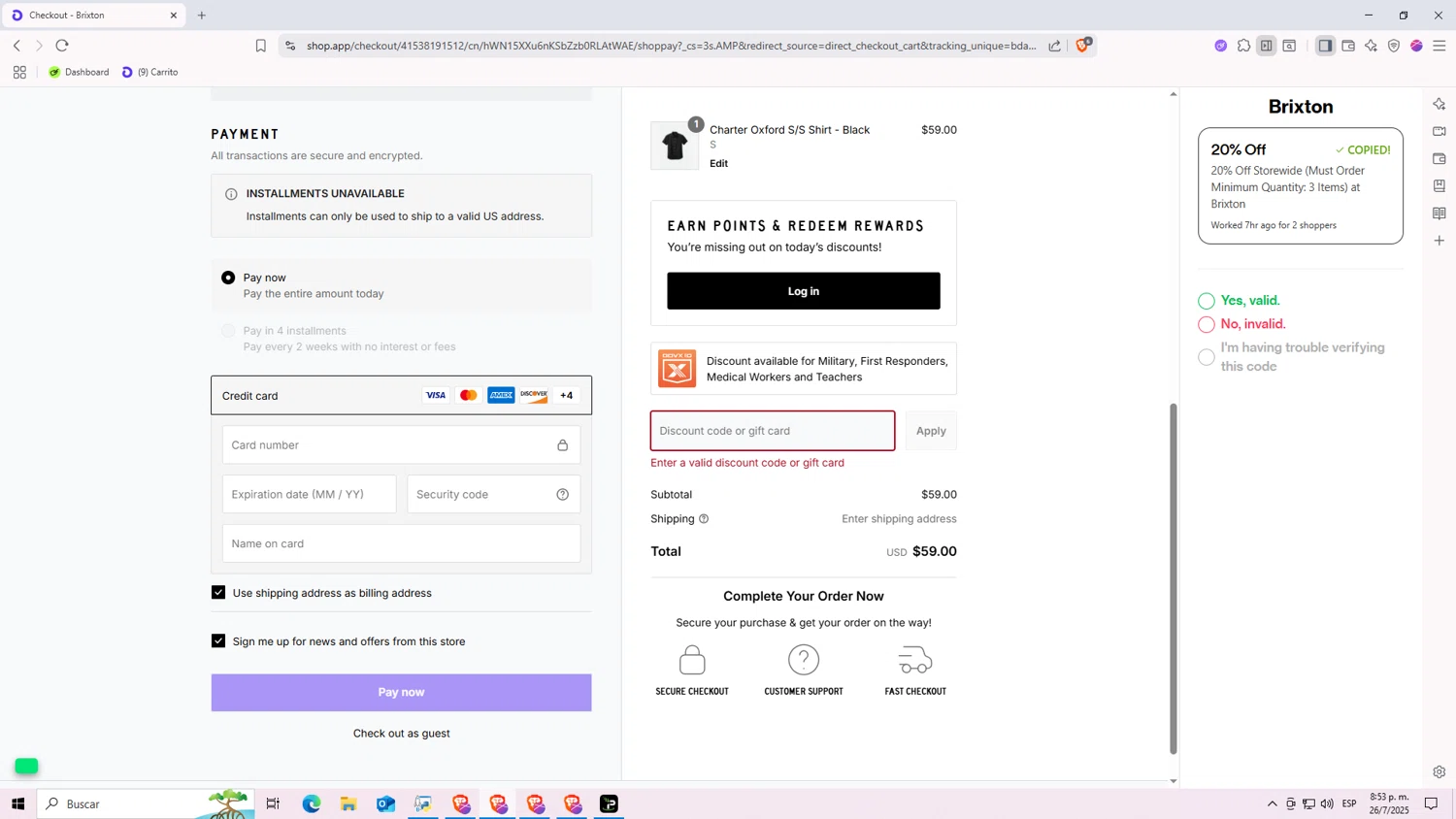Click the card number lock icon
This screenshot has height=819, width=1456.
click(562, 445)
